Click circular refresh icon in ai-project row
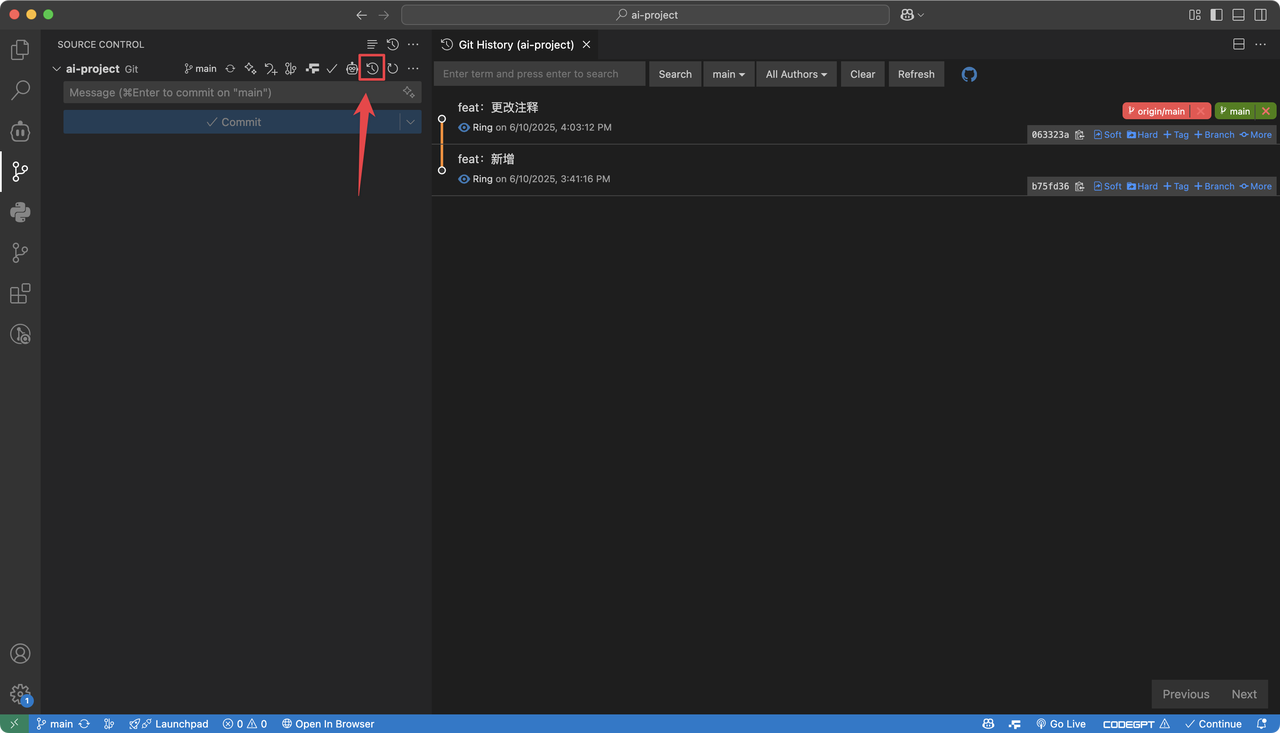 point(393,69)
